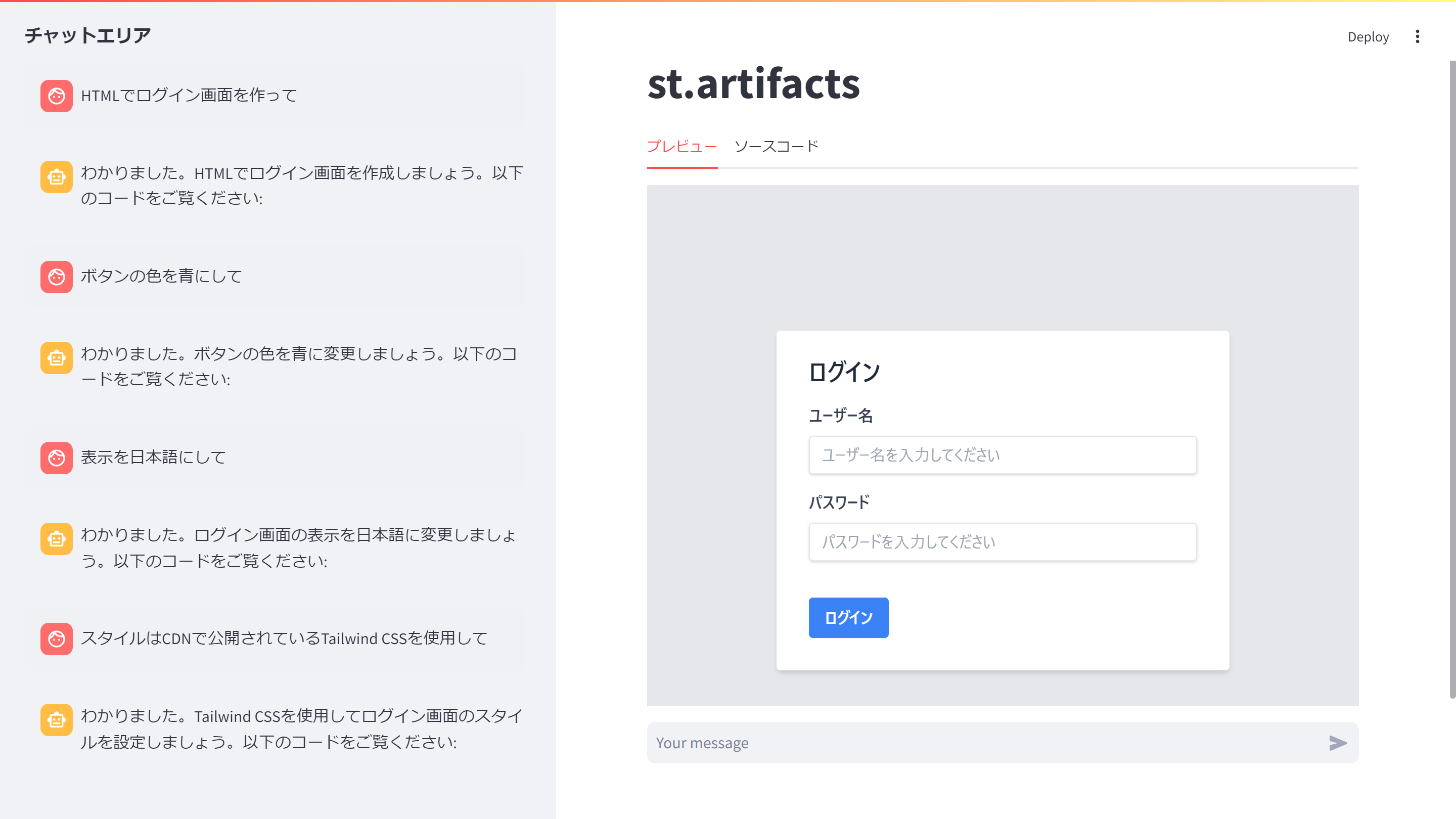The width and height of the screenshot is (1456, 819).
Task: Click robot avatar beside first わかりました reply
Action: click(x=56, y=177)
